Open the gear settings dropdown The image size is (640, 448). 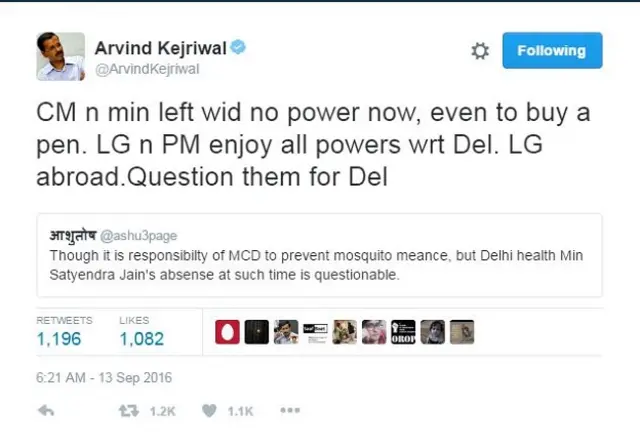pyautogui.click(x=480, y=51)
